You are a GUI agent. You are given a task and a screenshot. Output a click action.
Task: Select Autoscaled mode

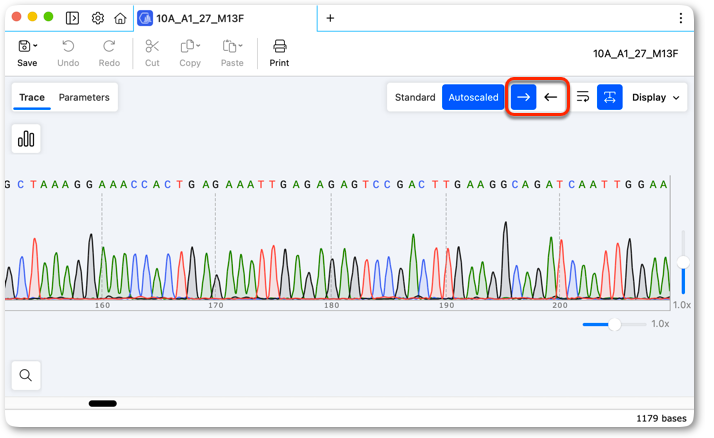point(473,97)
